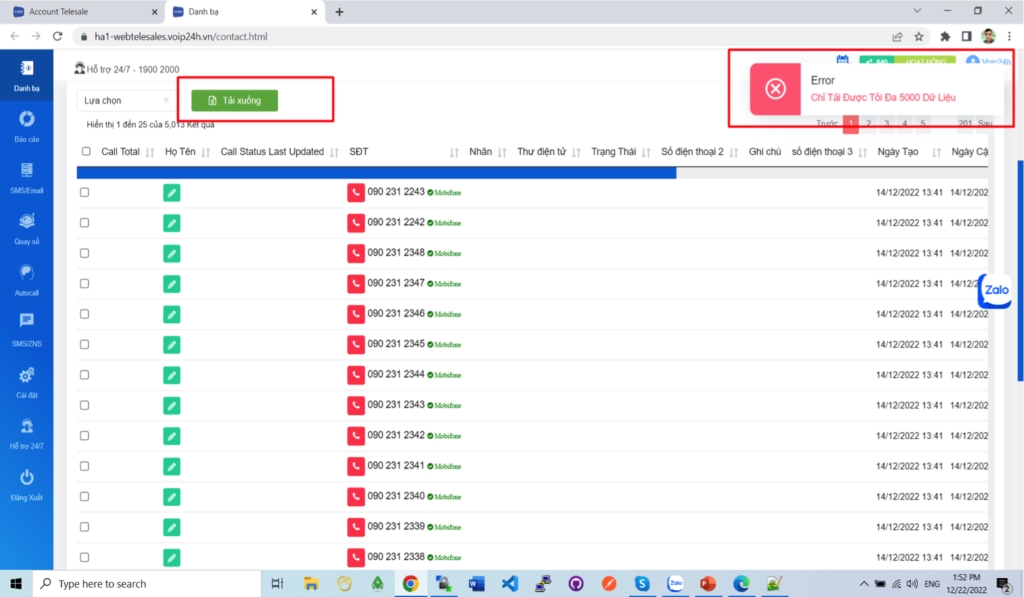
Task: Expand the Lựa chọn dropdown
Action: [x=126, y=101]
